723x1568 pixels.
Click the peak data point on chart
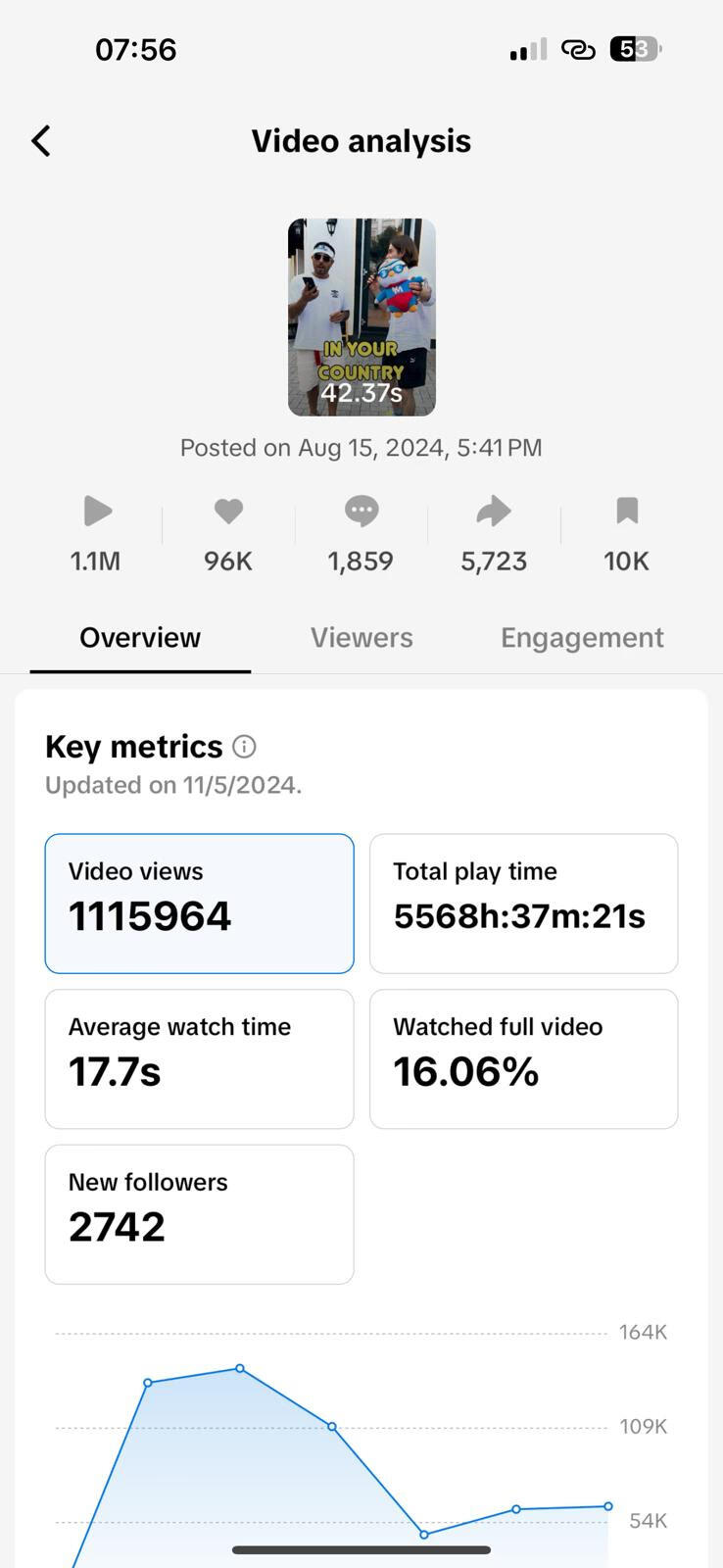pyautogui.click(x=240, y=1368)
